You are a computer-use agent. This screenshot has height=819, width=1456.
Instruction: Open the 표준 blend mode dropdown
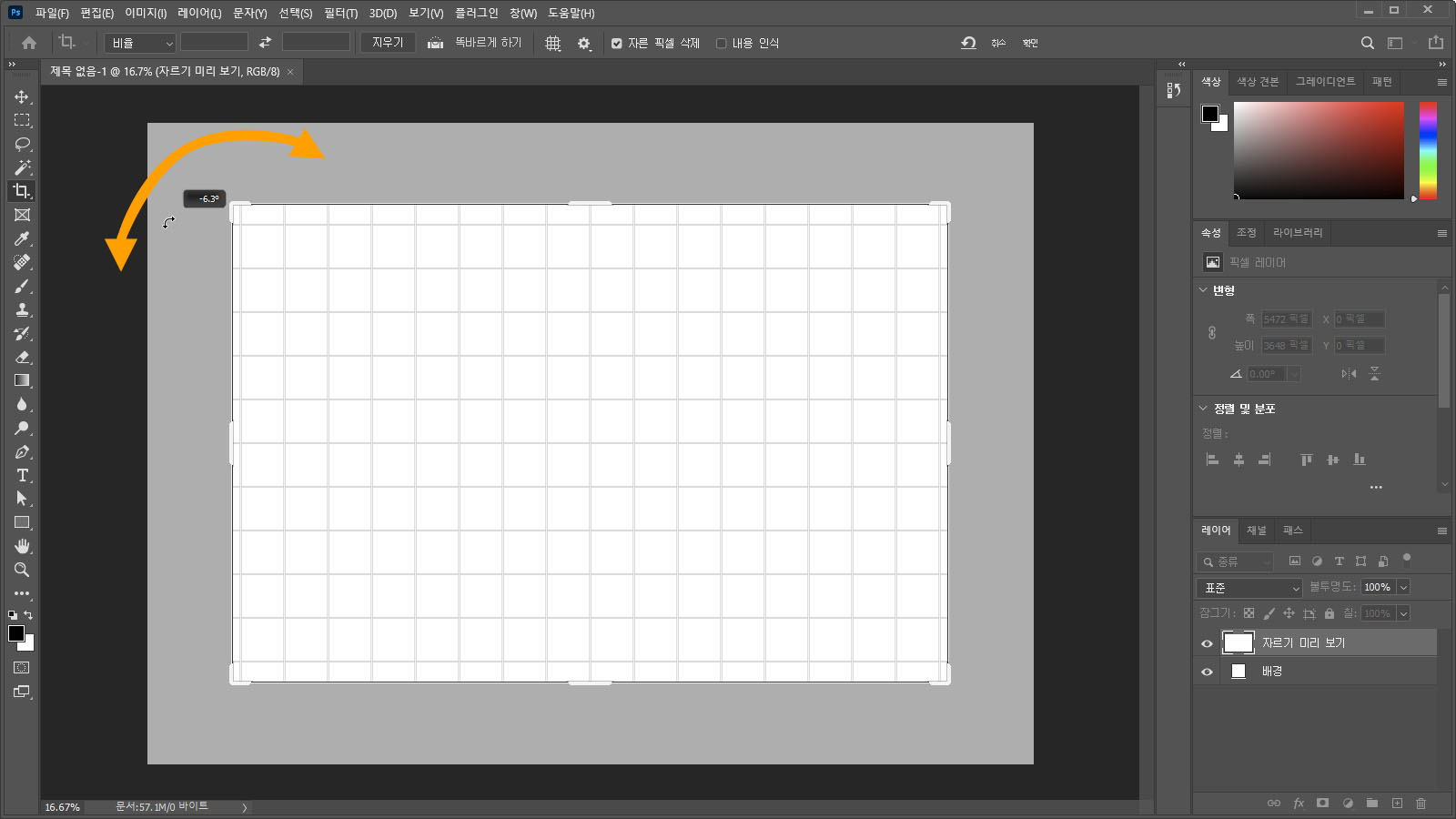click(1250, 588)
